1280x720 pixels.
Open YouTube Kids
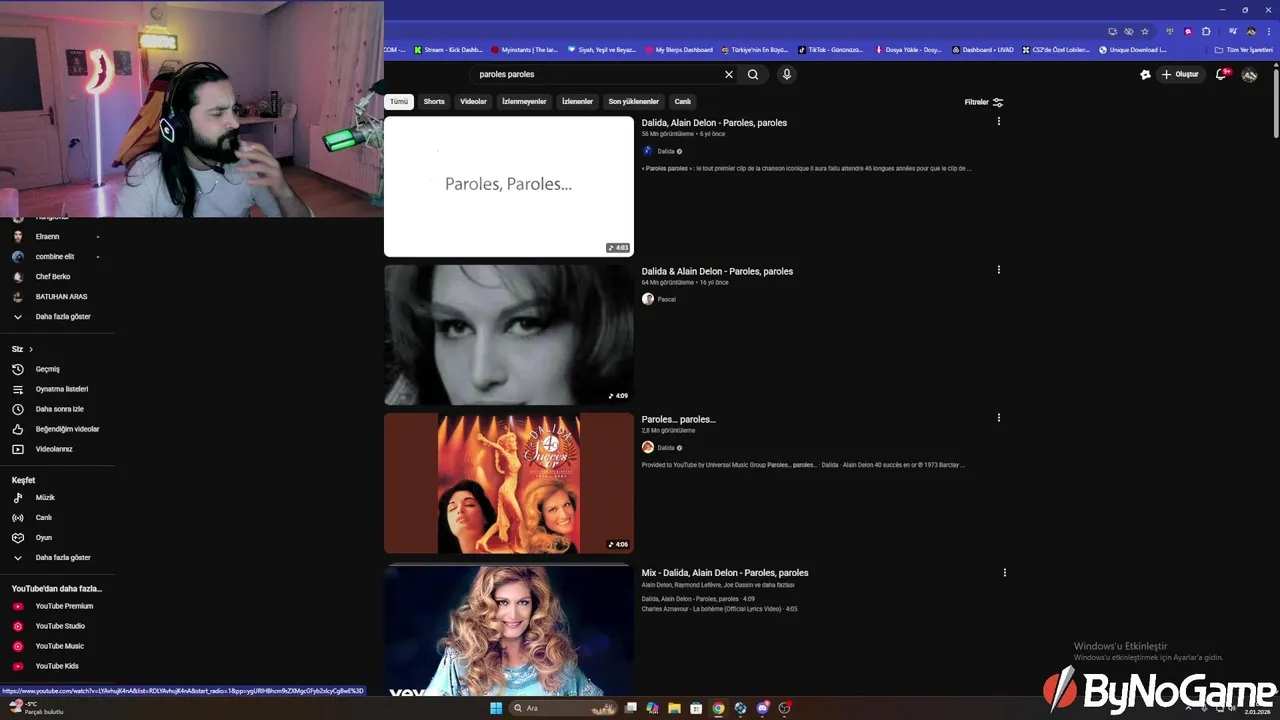click(57, 666)
